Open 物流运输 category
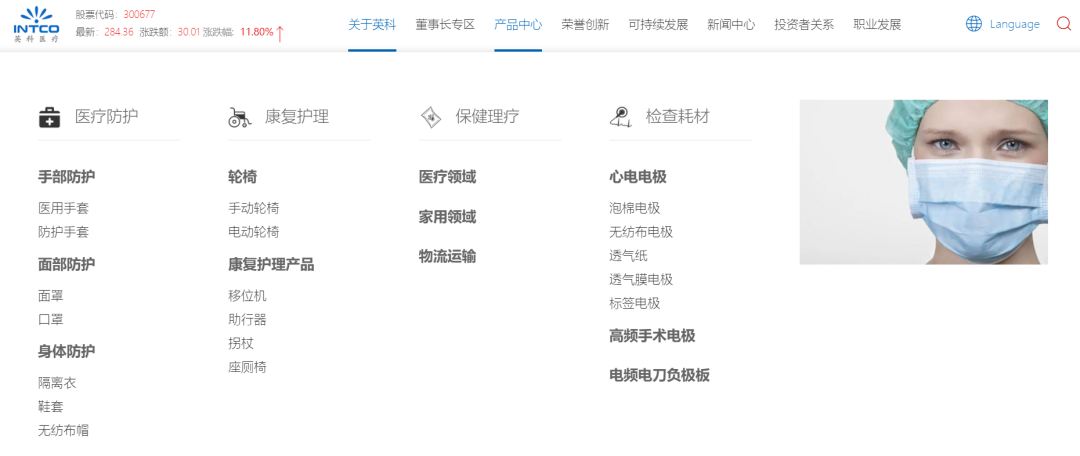1080x456 pixels. point(447,257)
